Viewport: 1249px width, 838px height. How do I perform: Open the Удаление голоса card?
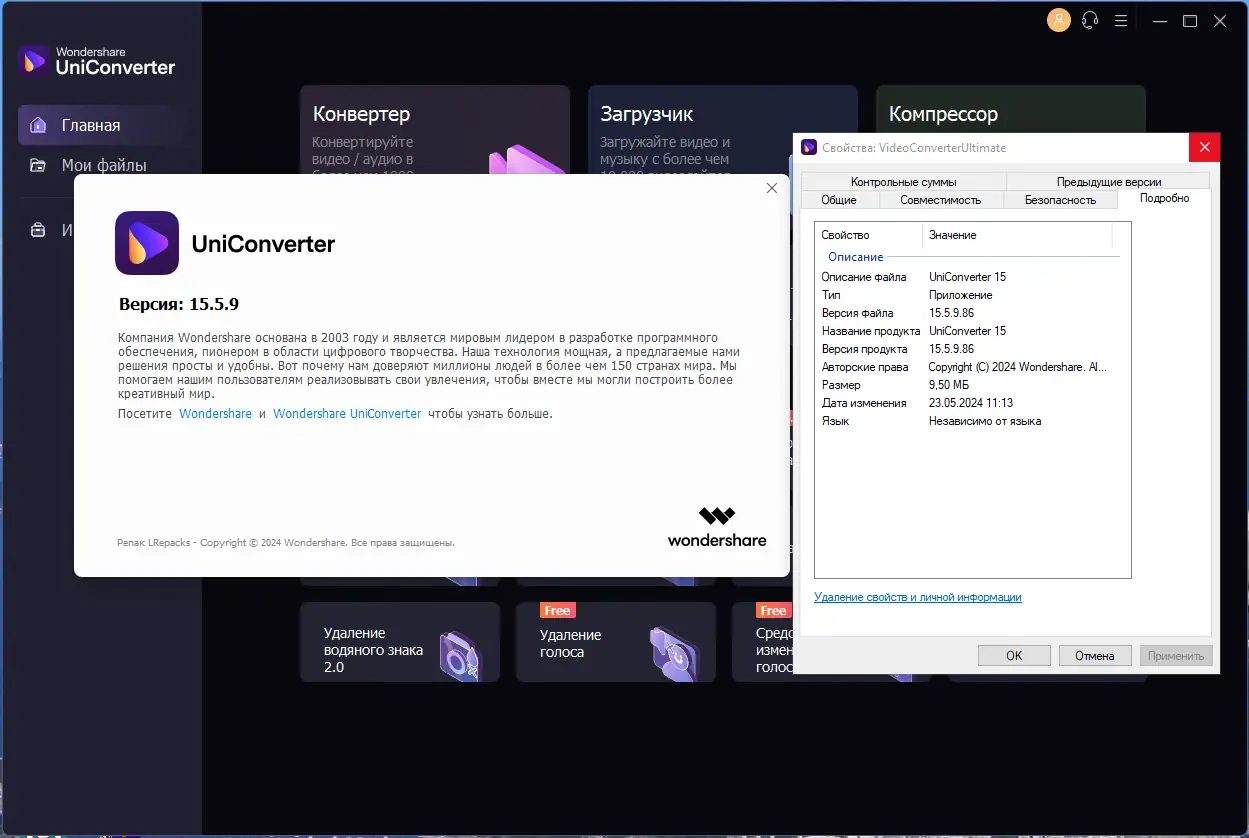coord(616,642)
